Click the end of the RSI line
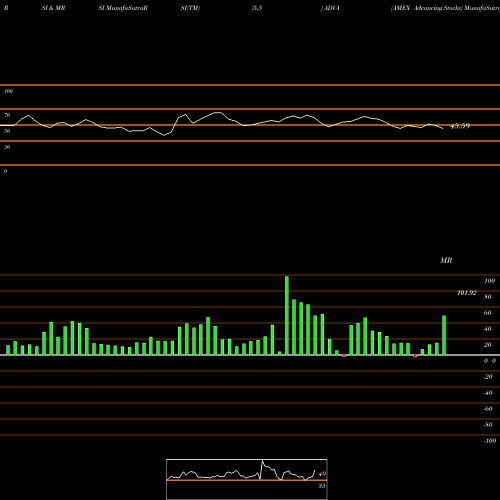 pos(443,128)
